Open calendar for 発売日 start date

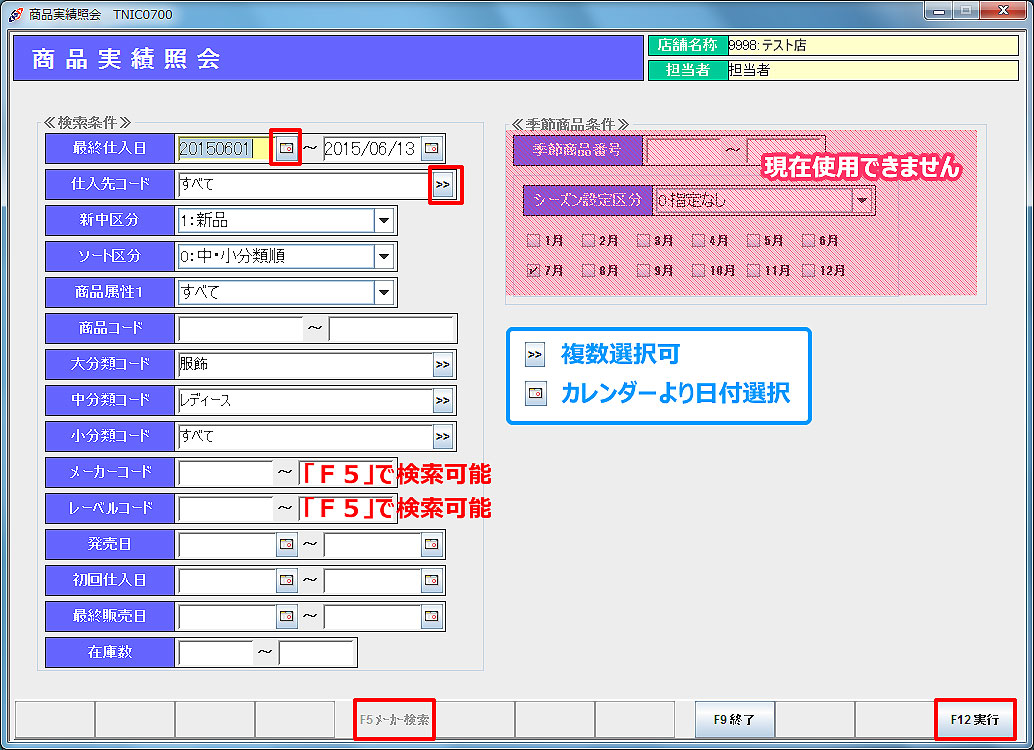point(287,545)
